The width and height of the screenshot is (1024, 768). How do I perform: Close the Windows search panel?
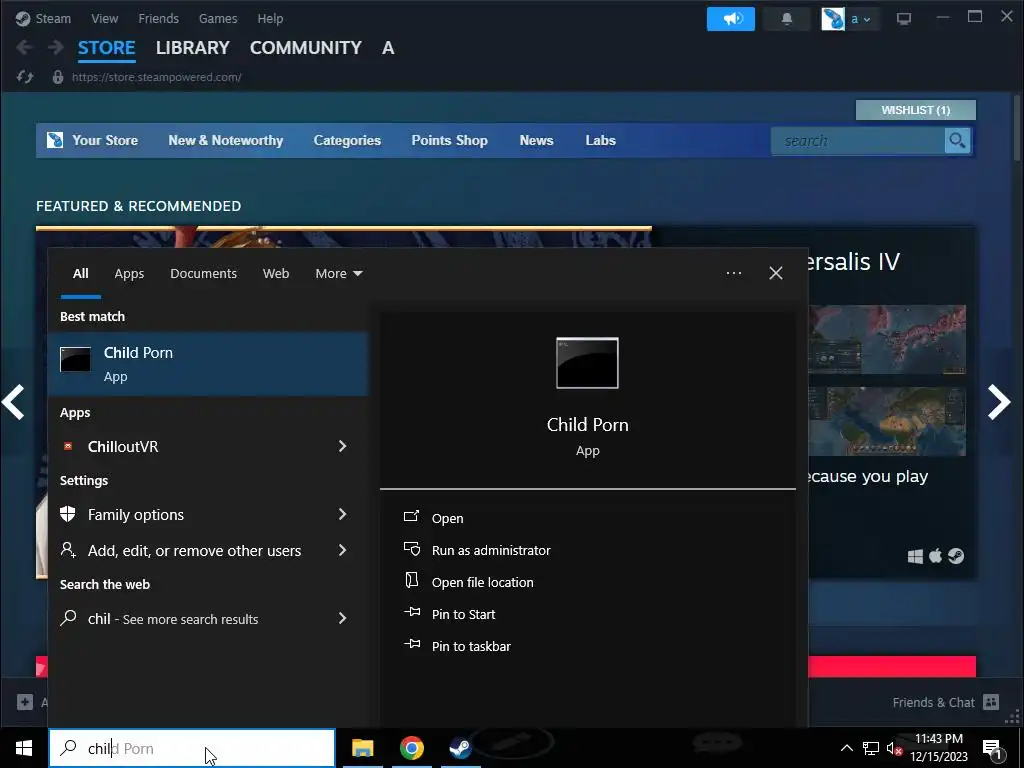(776, 273)
